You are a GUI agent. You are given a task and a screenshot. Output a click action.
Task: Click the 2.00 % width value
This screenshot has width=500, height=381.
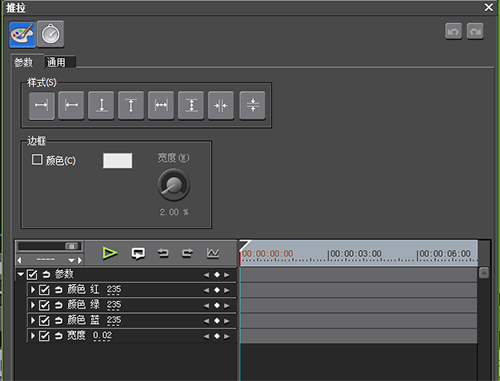(x=174, y=212)
